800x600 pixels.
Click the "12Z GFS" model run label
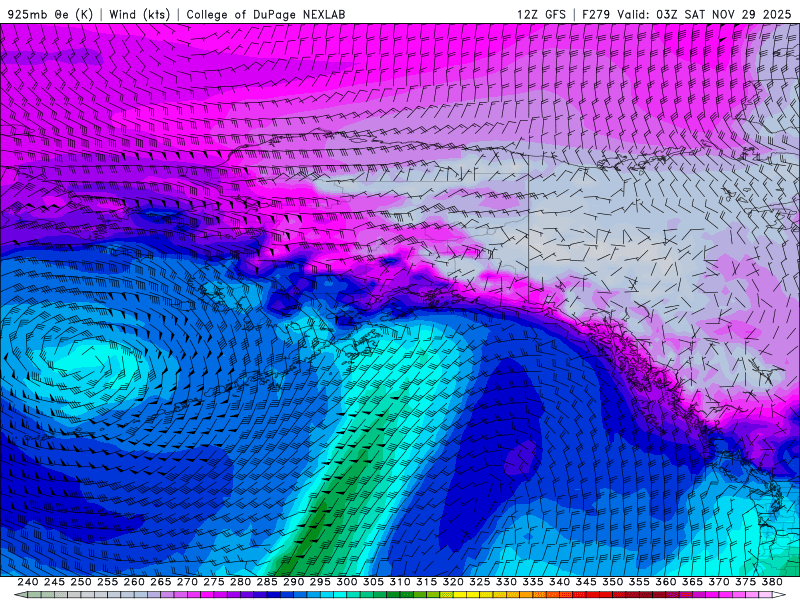(x=541, y=14)
